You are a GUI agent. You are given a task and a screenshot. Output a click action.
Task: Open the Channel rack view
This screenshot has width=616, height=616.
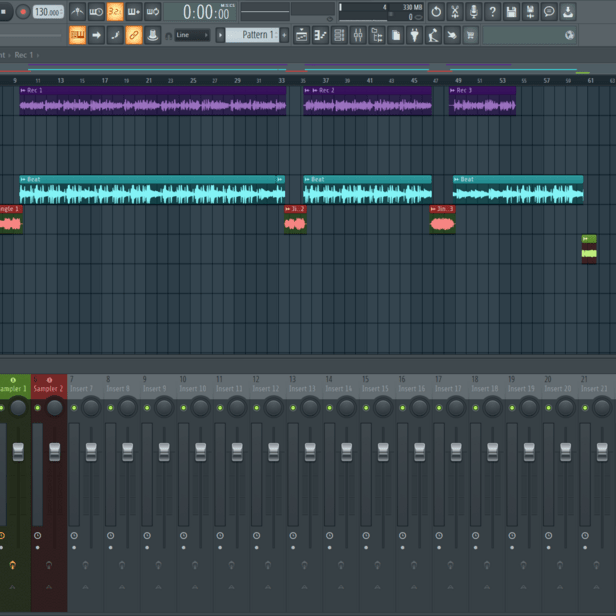point(339,35)
